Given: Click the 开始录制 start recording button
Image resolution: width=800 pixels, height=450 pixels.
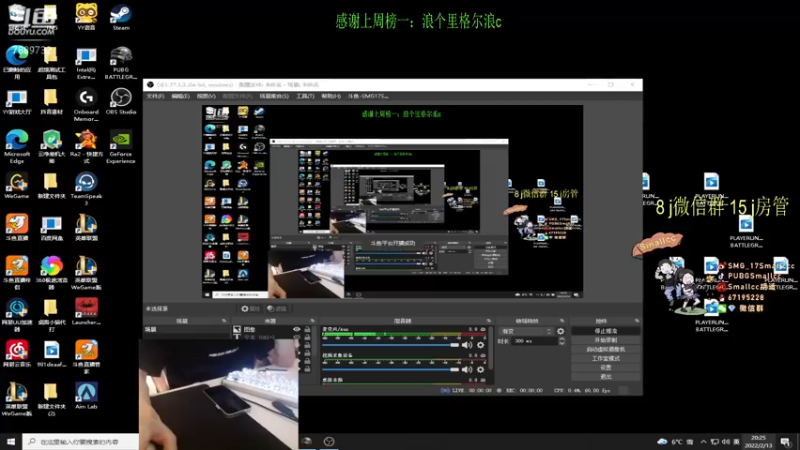Looking at the screenshot, I should pos(606,340).
